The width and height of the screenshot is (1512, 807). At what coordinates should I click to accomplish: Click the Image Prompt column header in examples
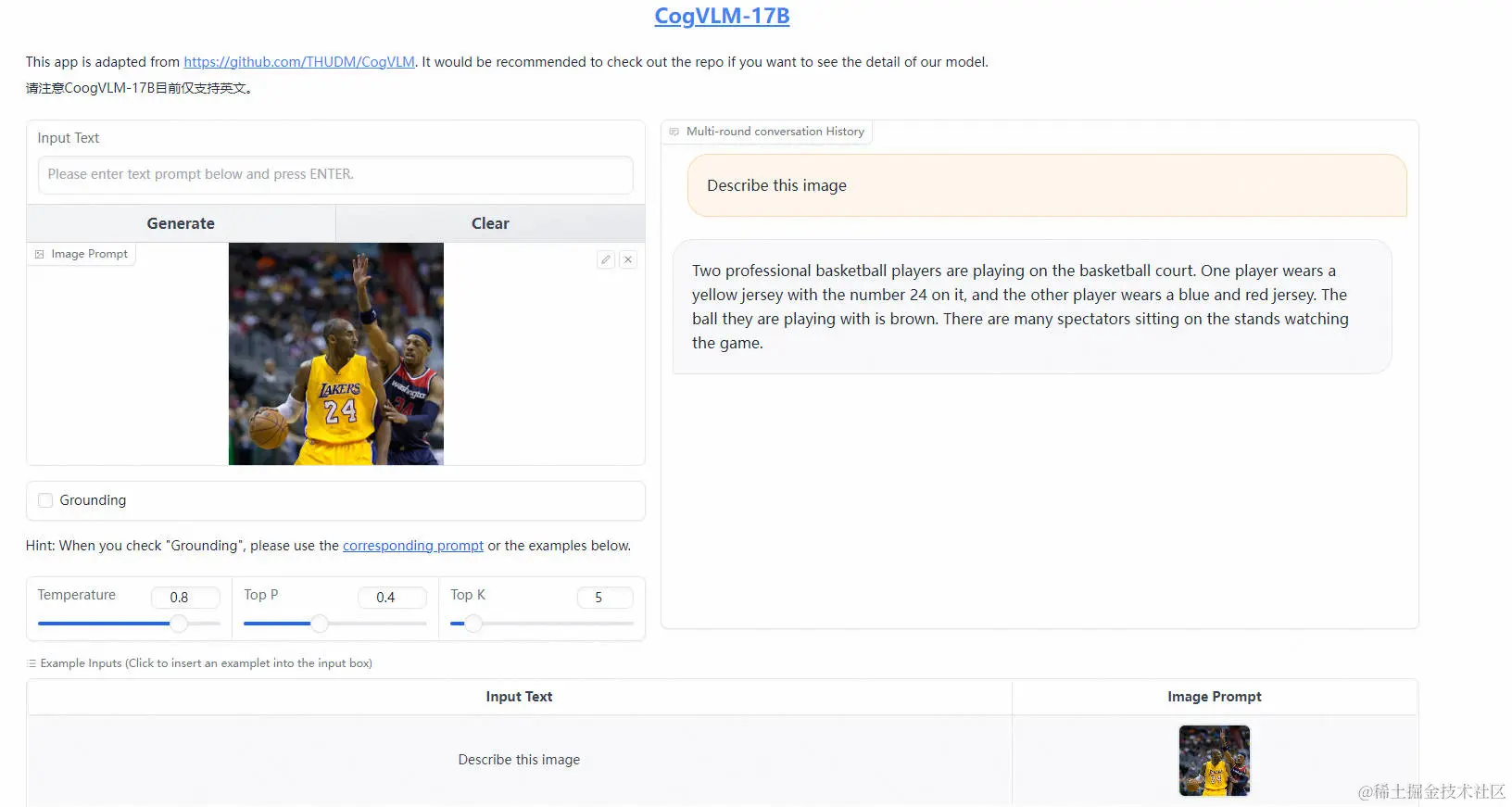pos(1215,697)
